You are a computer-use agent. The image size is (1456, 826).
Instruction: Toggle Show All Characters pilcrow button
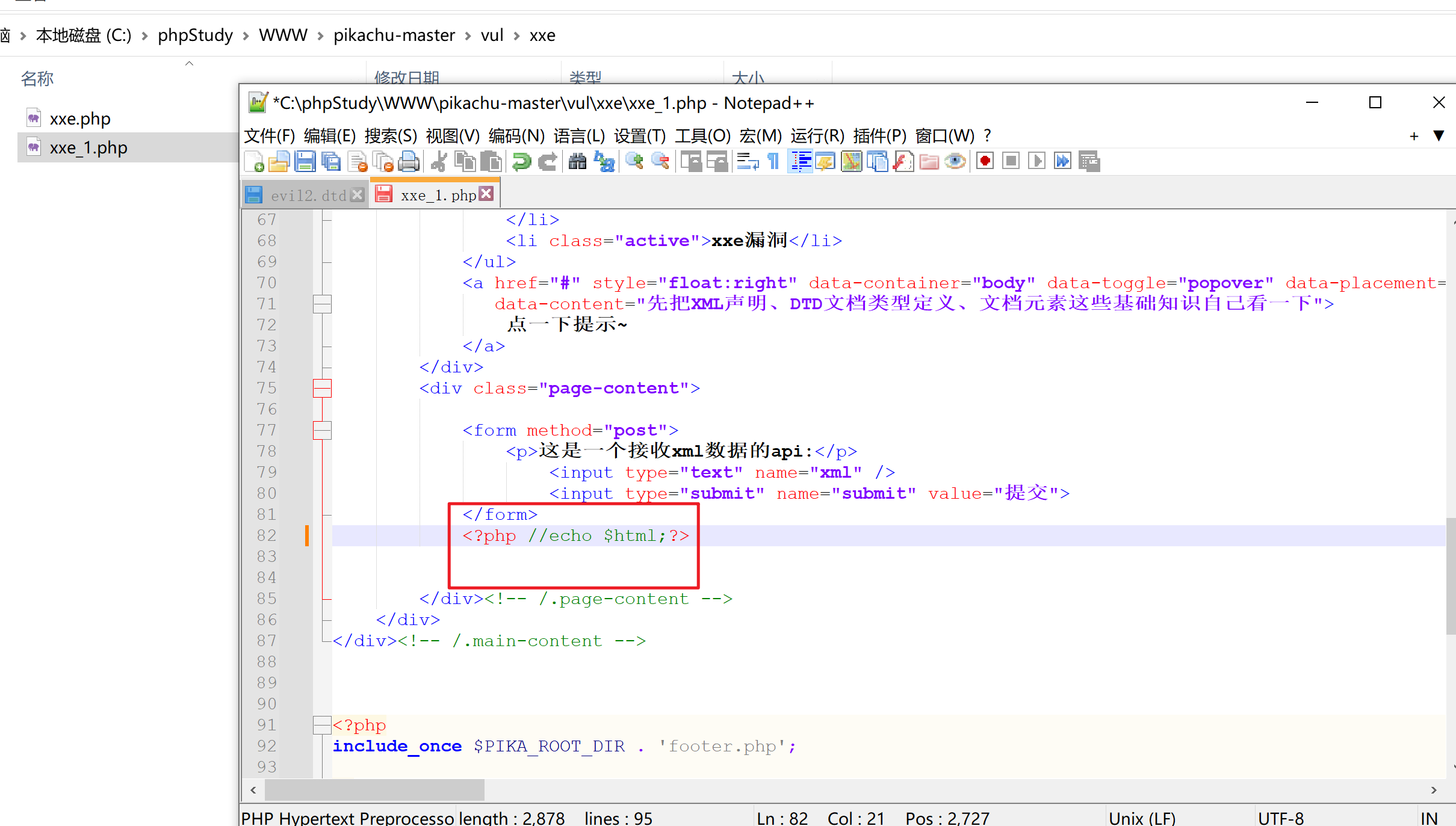click(773, 161)
